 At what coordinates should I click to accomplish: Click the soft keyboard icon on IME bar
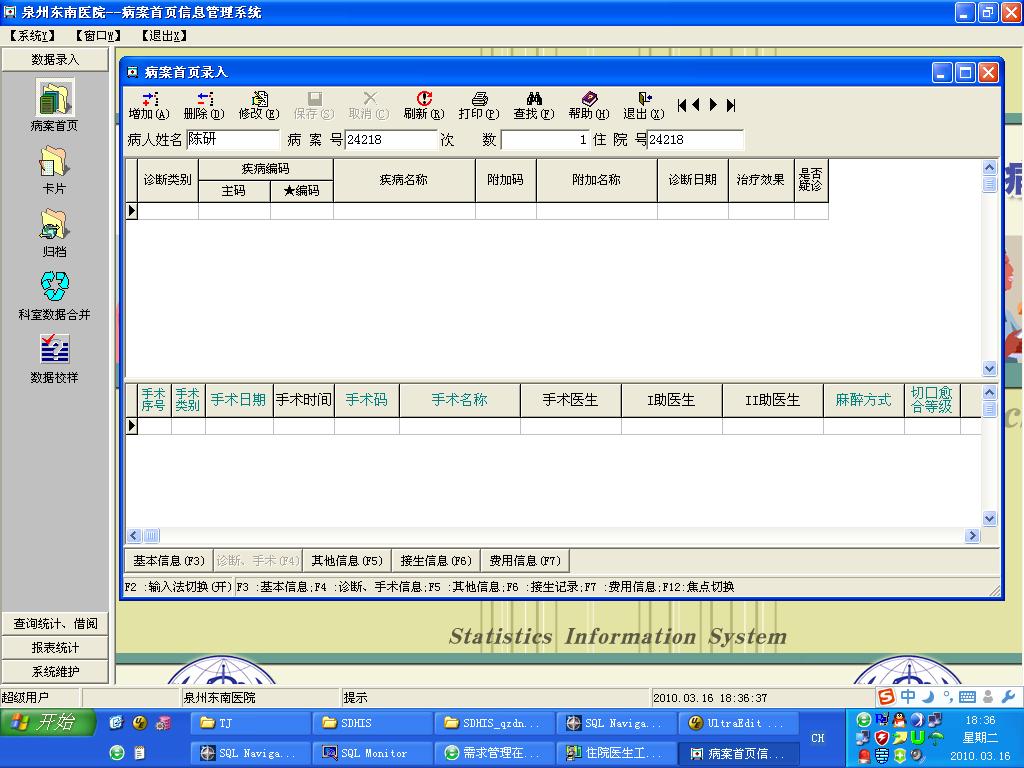[967, 697]
